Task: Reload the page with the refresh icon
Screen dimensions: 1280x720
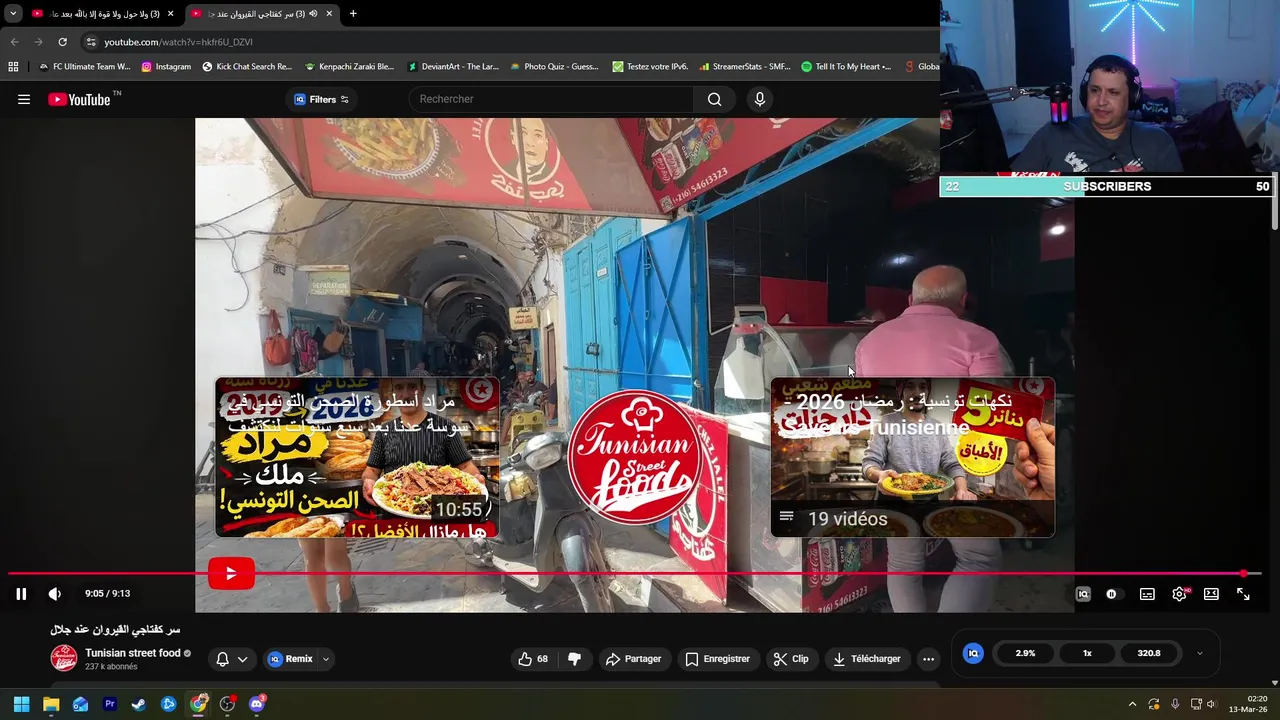Action: pyautogui.click(x=62, y=42)
